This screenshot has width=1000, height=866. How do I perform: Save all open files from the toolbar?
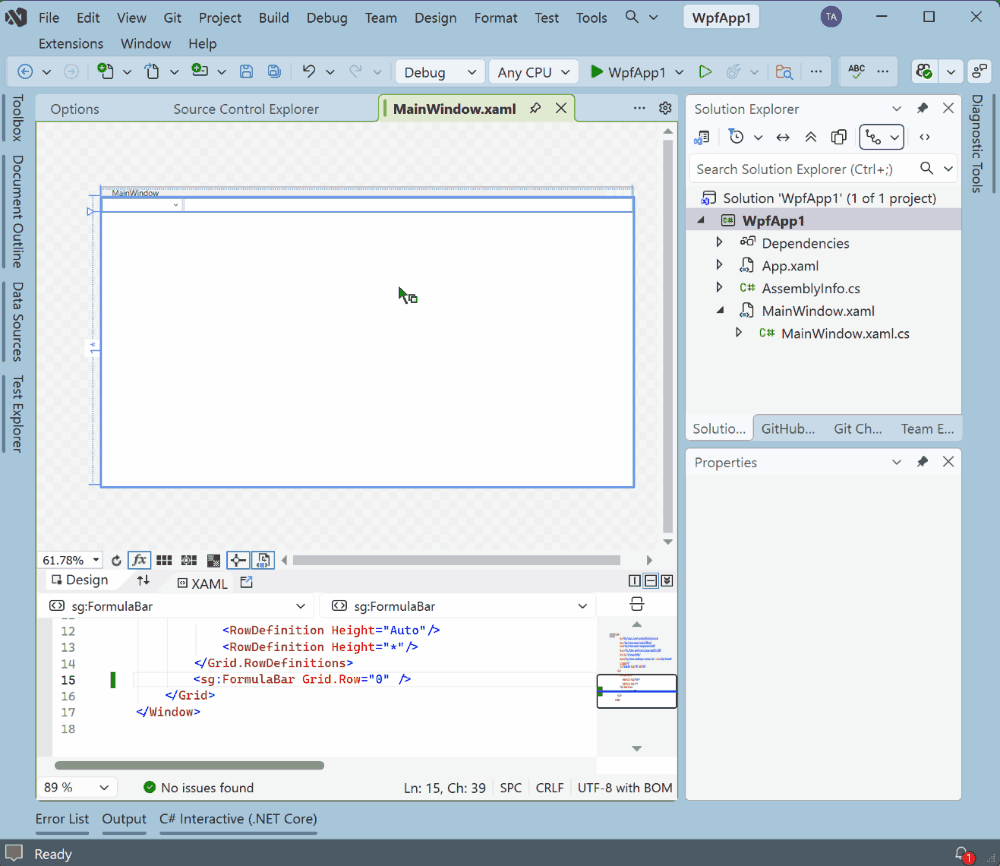click(273, 71)
